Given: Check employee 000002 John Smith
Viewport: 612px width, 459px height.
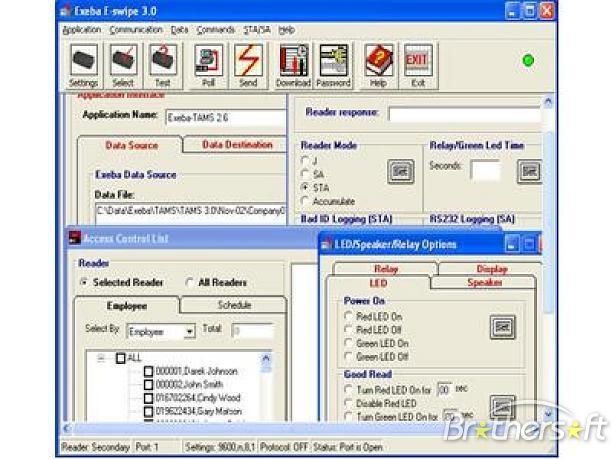Looking at the screenshot, I should 148,385.
